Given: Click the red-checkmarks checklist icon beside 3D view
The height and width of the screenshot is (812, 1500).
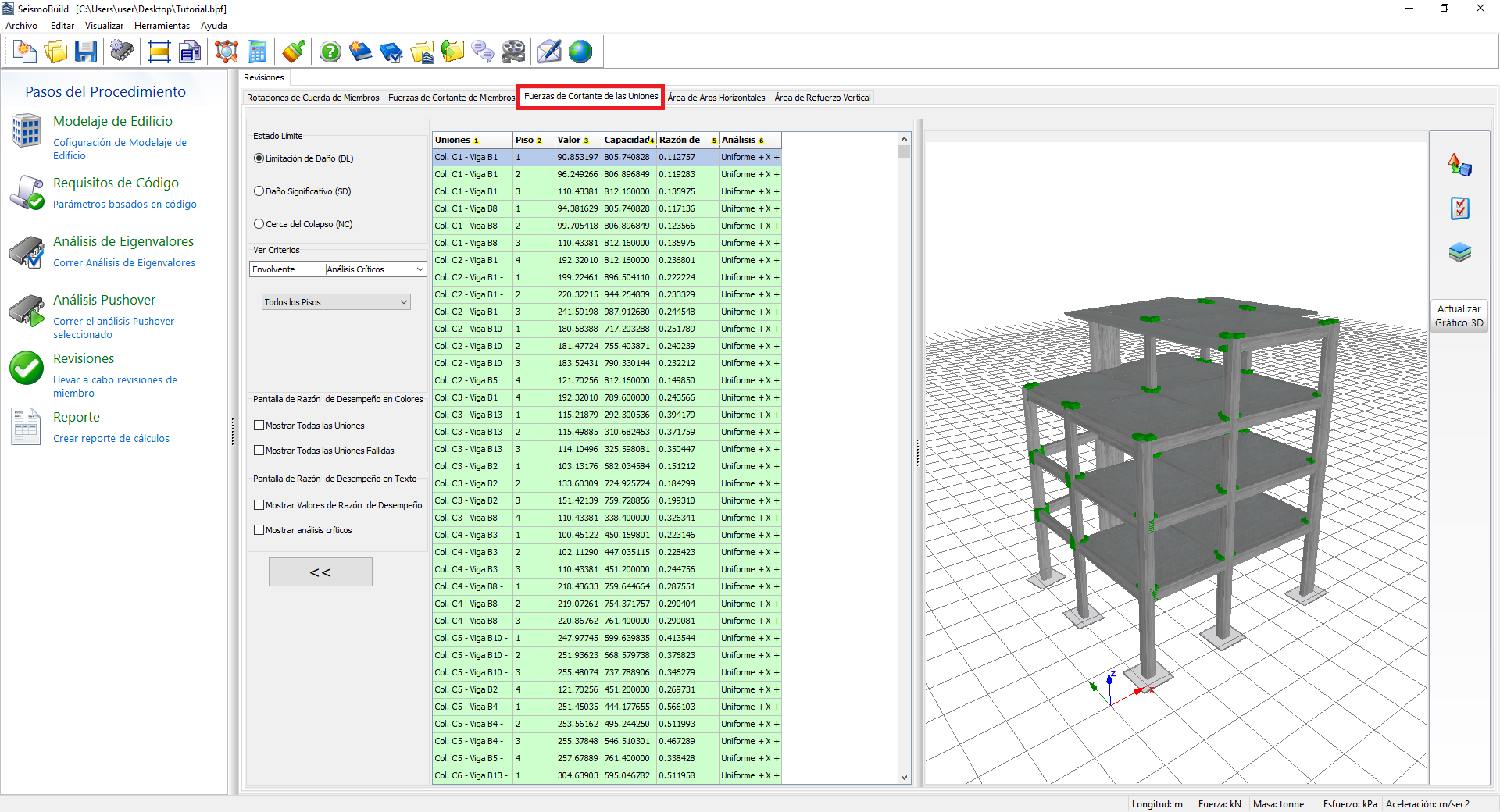Looking at the screenshot, I should point(1459,208).
